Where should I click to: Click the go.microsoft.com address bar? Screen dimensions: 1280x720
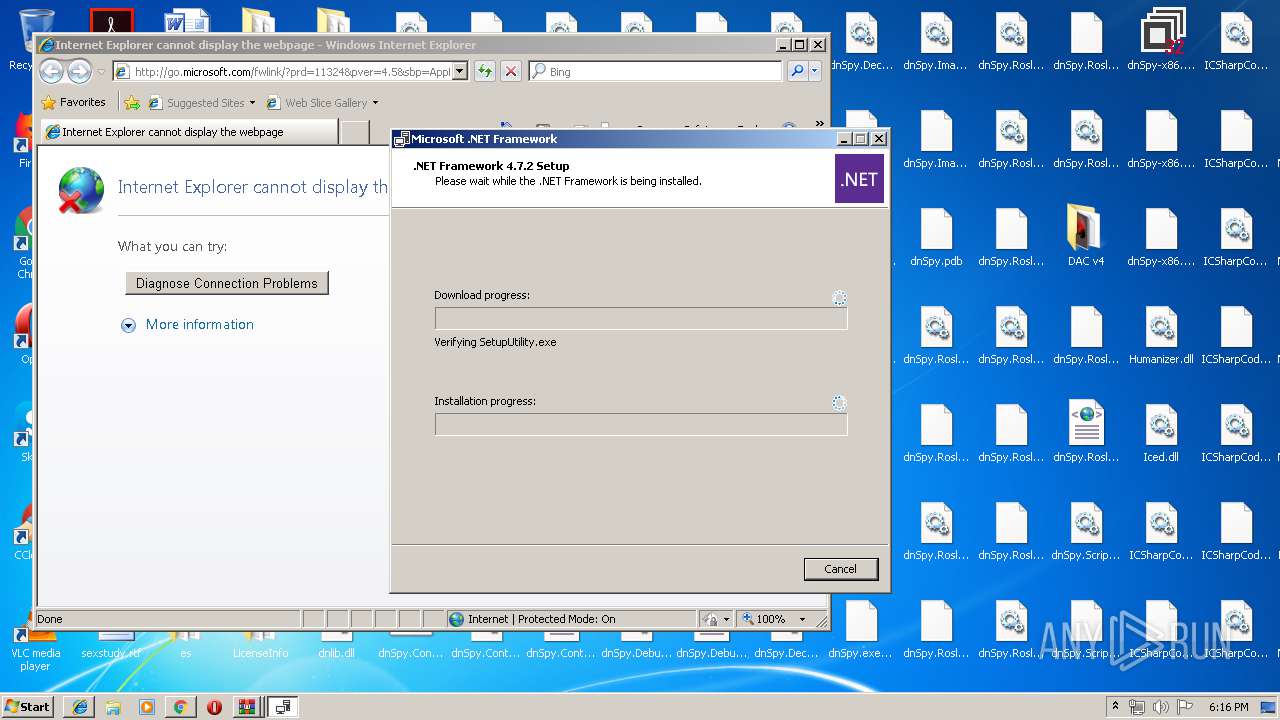click(290, 71)
